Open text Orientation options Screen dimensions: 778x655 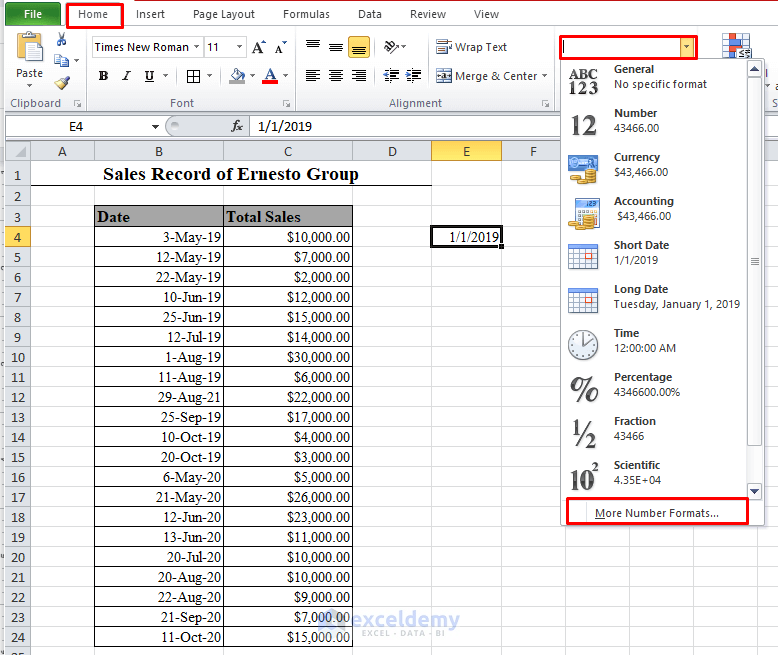click(x=395, y=47)
